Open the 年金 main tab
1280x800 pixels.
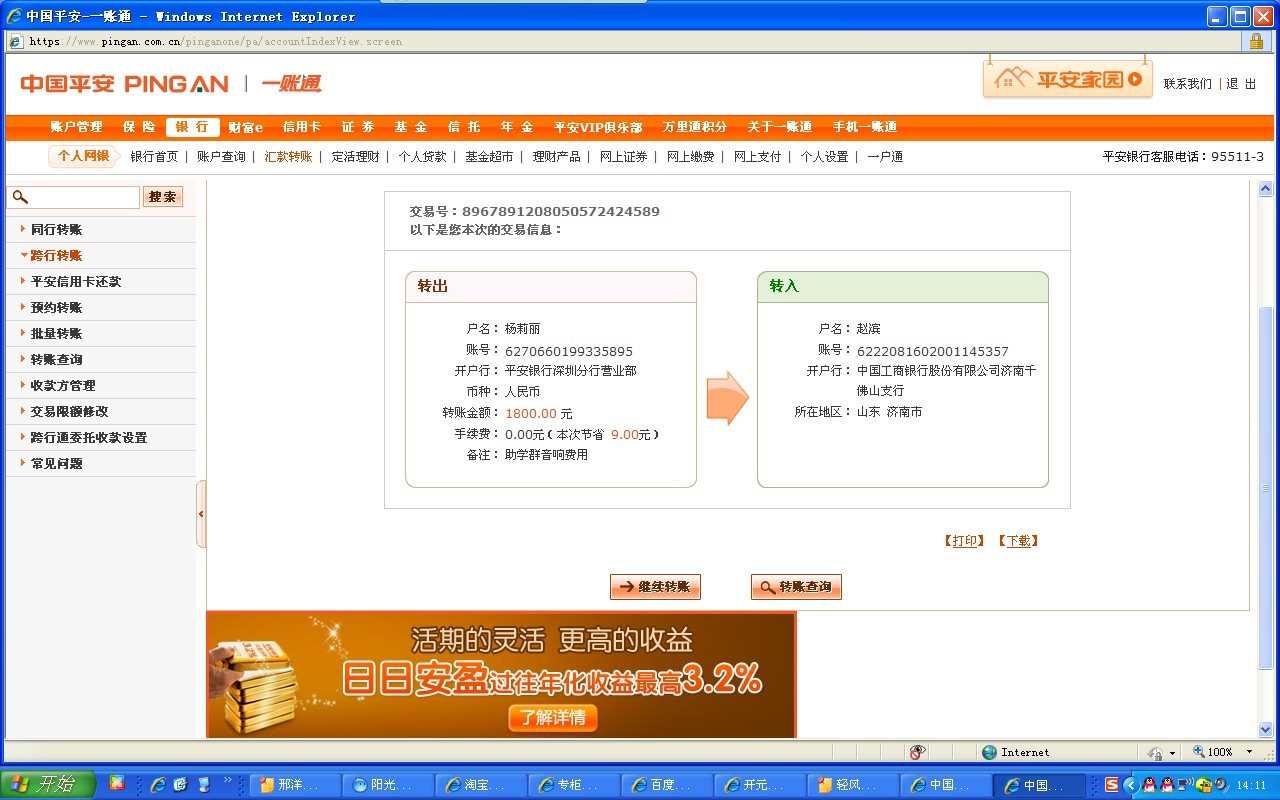point(517,127)
